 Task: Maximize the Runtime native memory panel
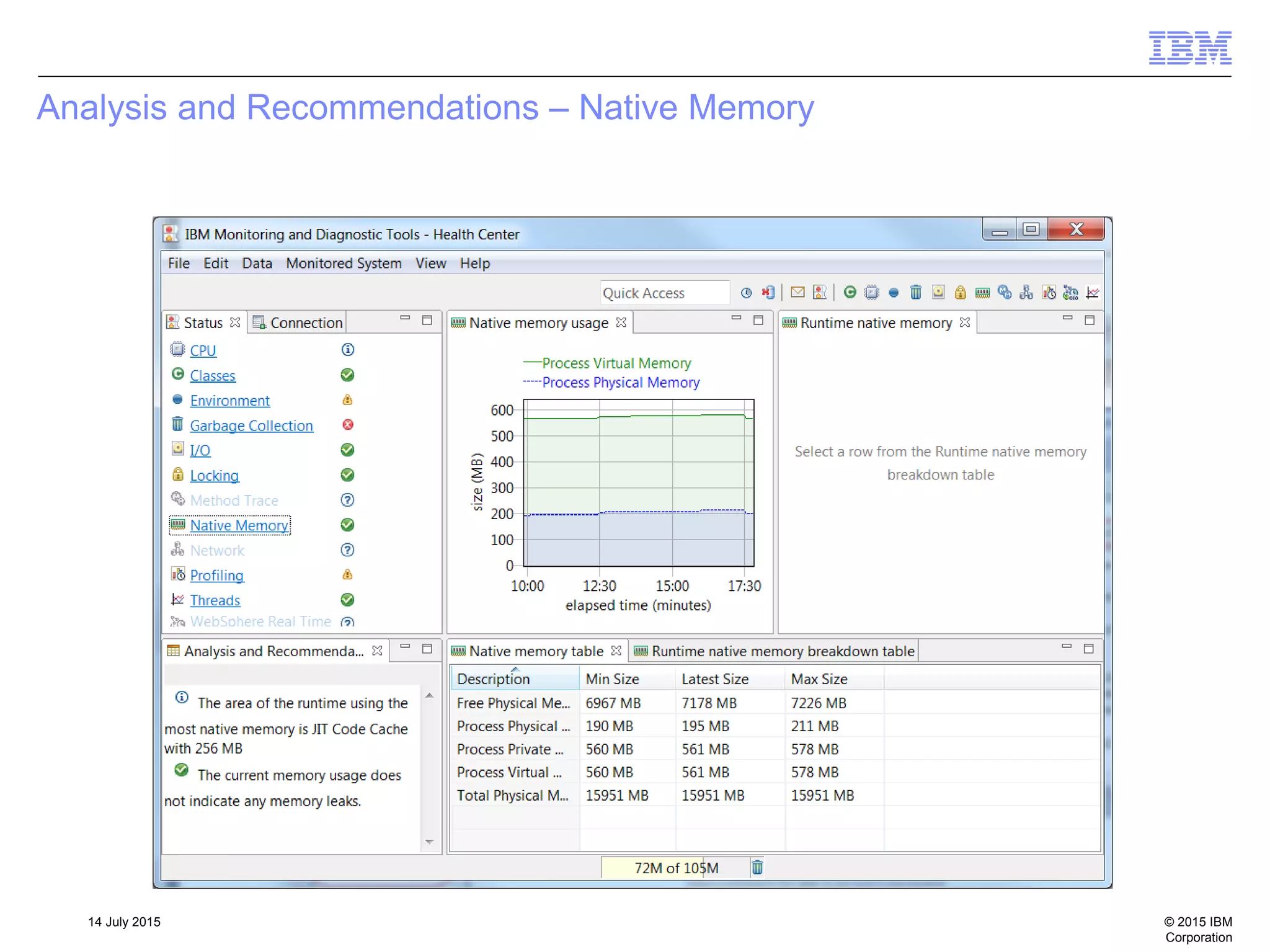tap(1089, 320)
